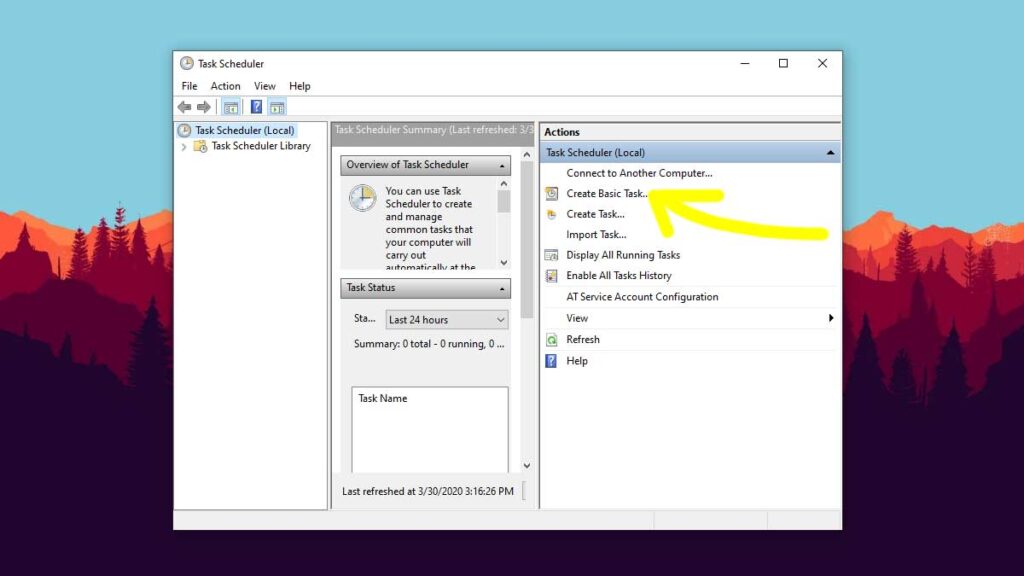Viewport: 1024px width, 576px height.
Task: Open the Action menu
Action: point(225,86)
